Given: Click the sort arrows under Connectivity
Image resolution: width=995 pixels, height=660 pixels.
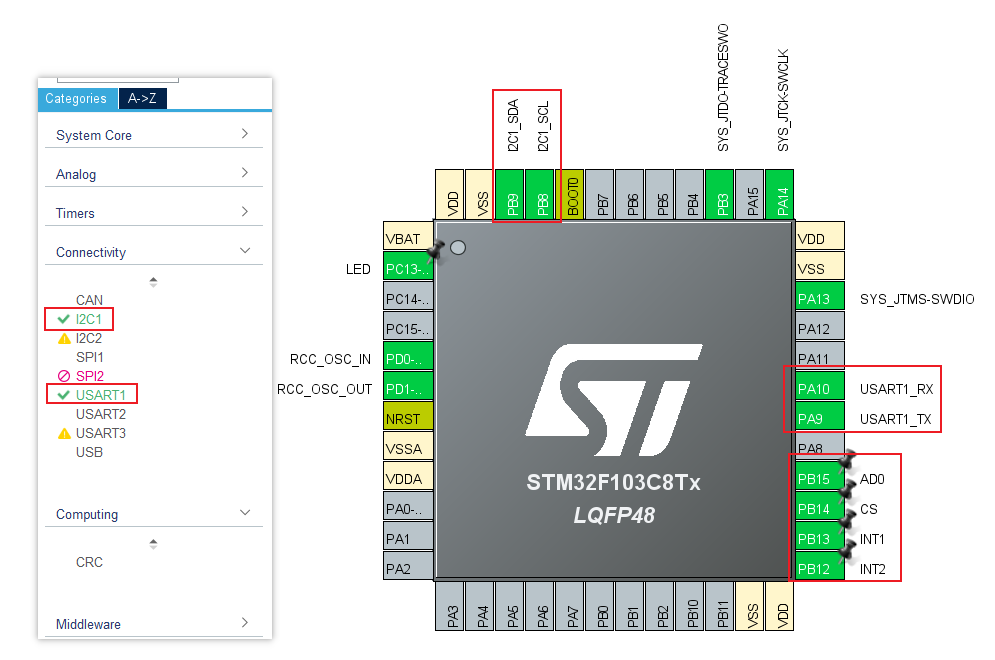Looking at the screenshot, I should click(x=153, y=282).
